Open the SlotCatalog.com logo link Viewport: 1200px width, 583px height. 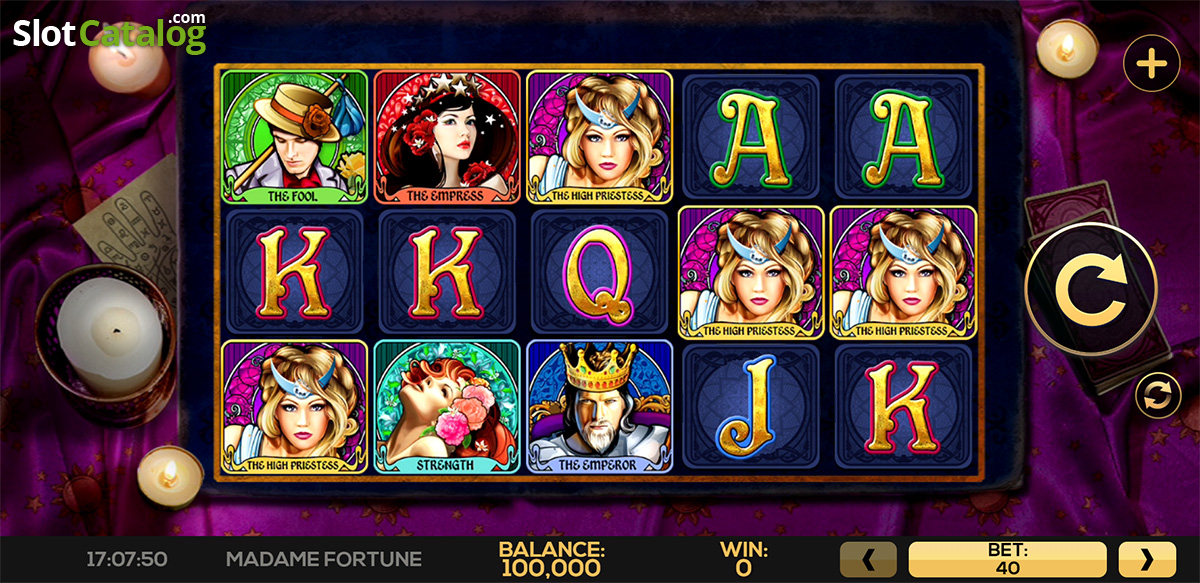click(x=109, y=33)
